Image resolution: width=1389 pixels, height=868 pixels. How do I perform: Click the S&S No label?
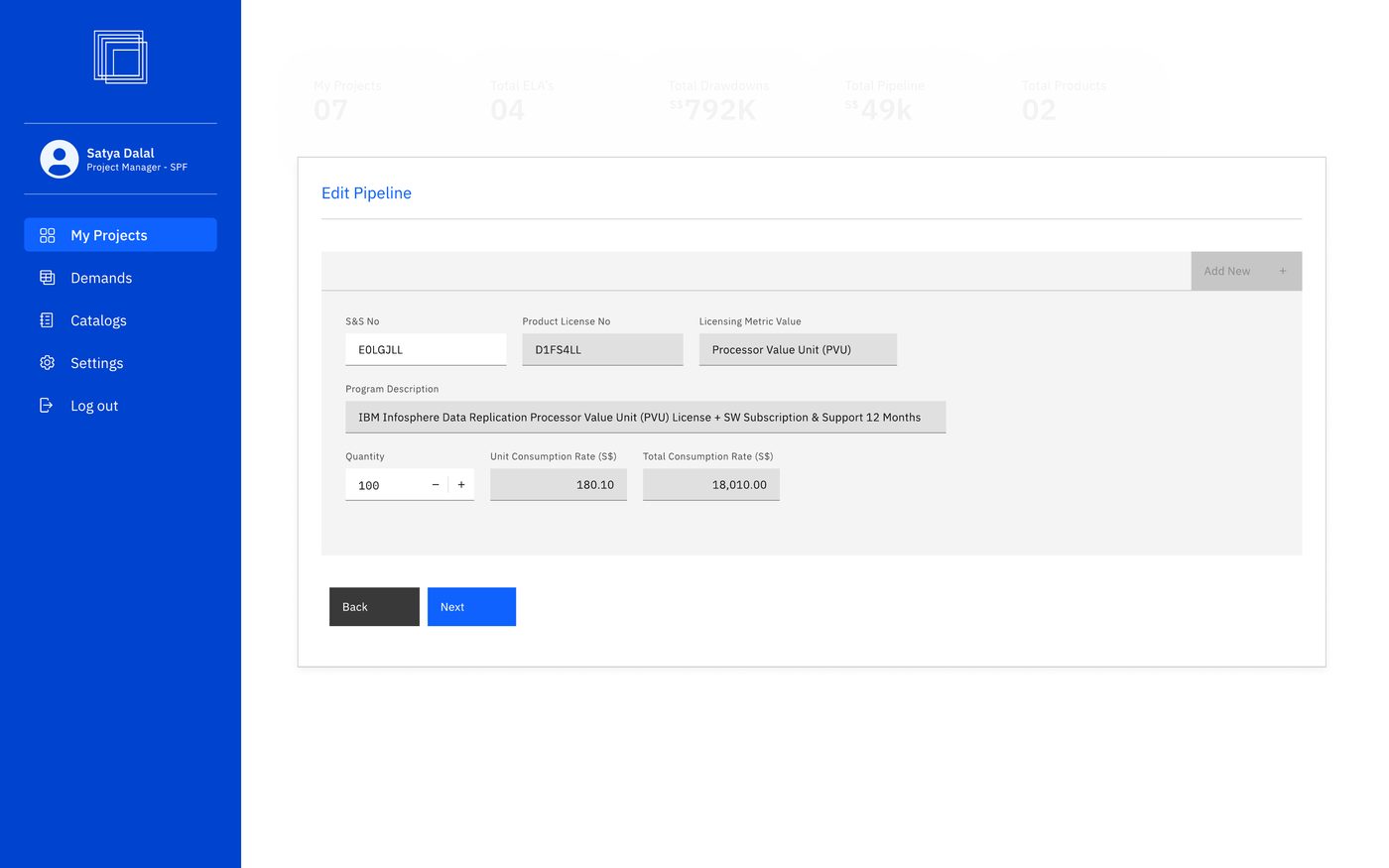(362, 321)
